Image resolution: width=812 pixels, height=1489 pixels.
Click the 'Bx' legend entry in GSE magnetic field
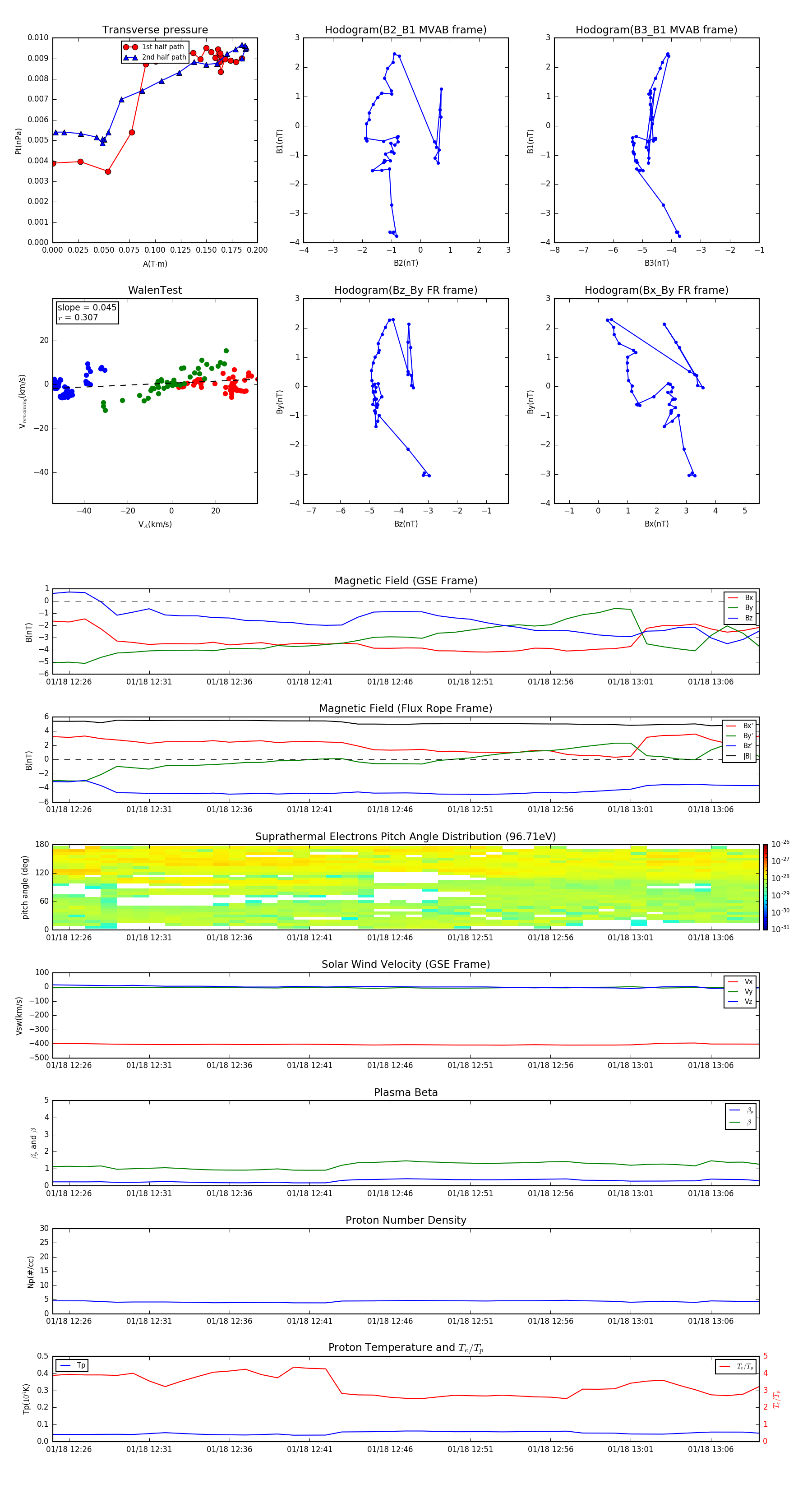(740, 598)
